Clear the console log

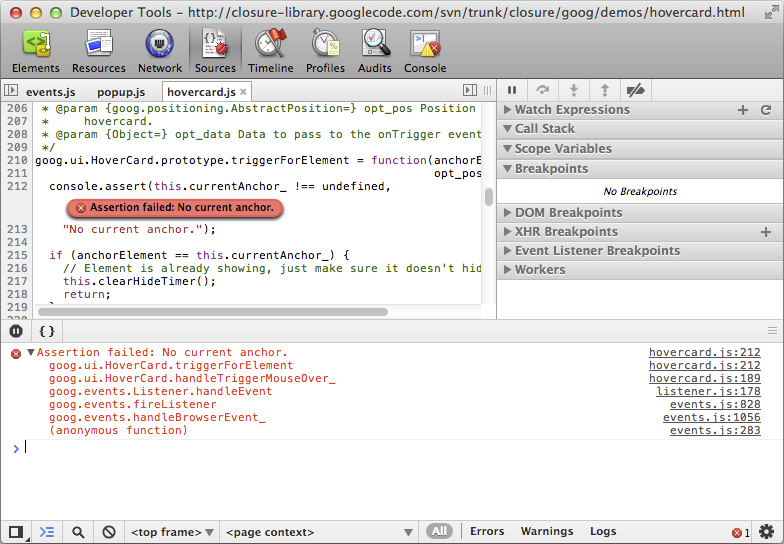pyautogui.click(x=108, y=532)
